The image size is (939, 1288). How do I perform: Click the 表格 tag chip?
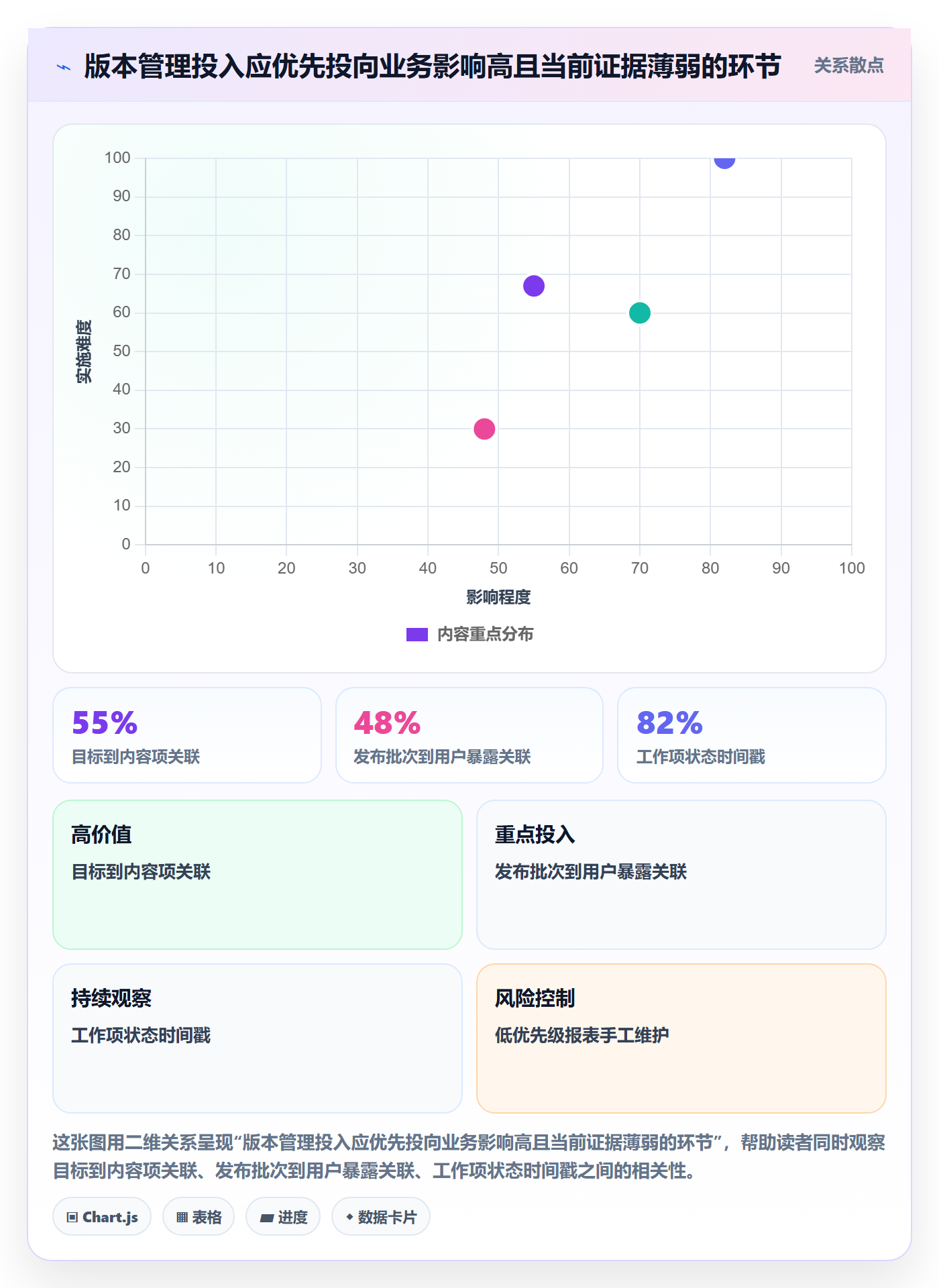(199, 1216)
